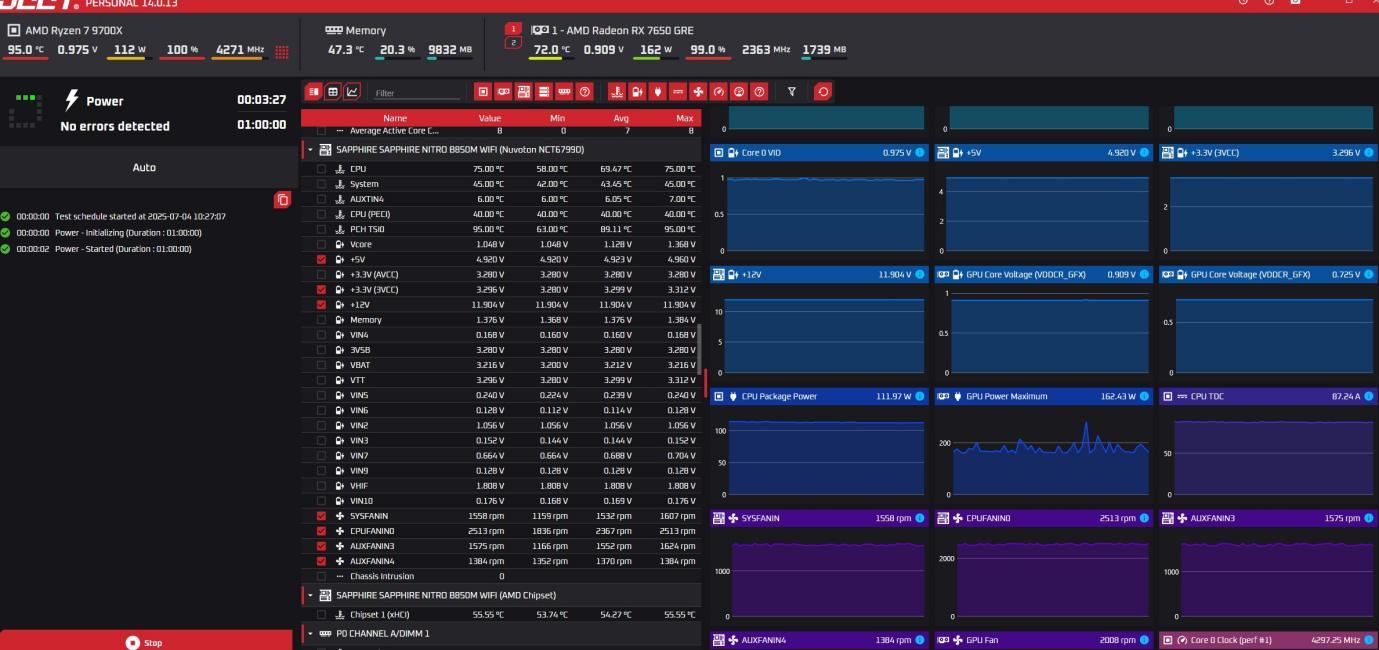This screenshot has height=650, width=1379.
Task: Toggle temperature sensor type filter
Action: click(x=617, y=92)
